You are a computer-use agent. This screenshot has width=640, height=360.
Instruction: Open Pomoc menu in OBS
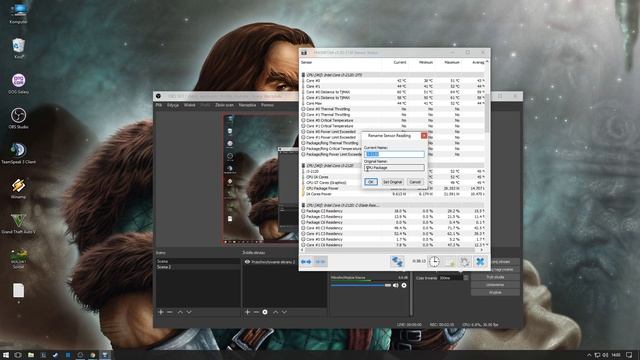267,105
